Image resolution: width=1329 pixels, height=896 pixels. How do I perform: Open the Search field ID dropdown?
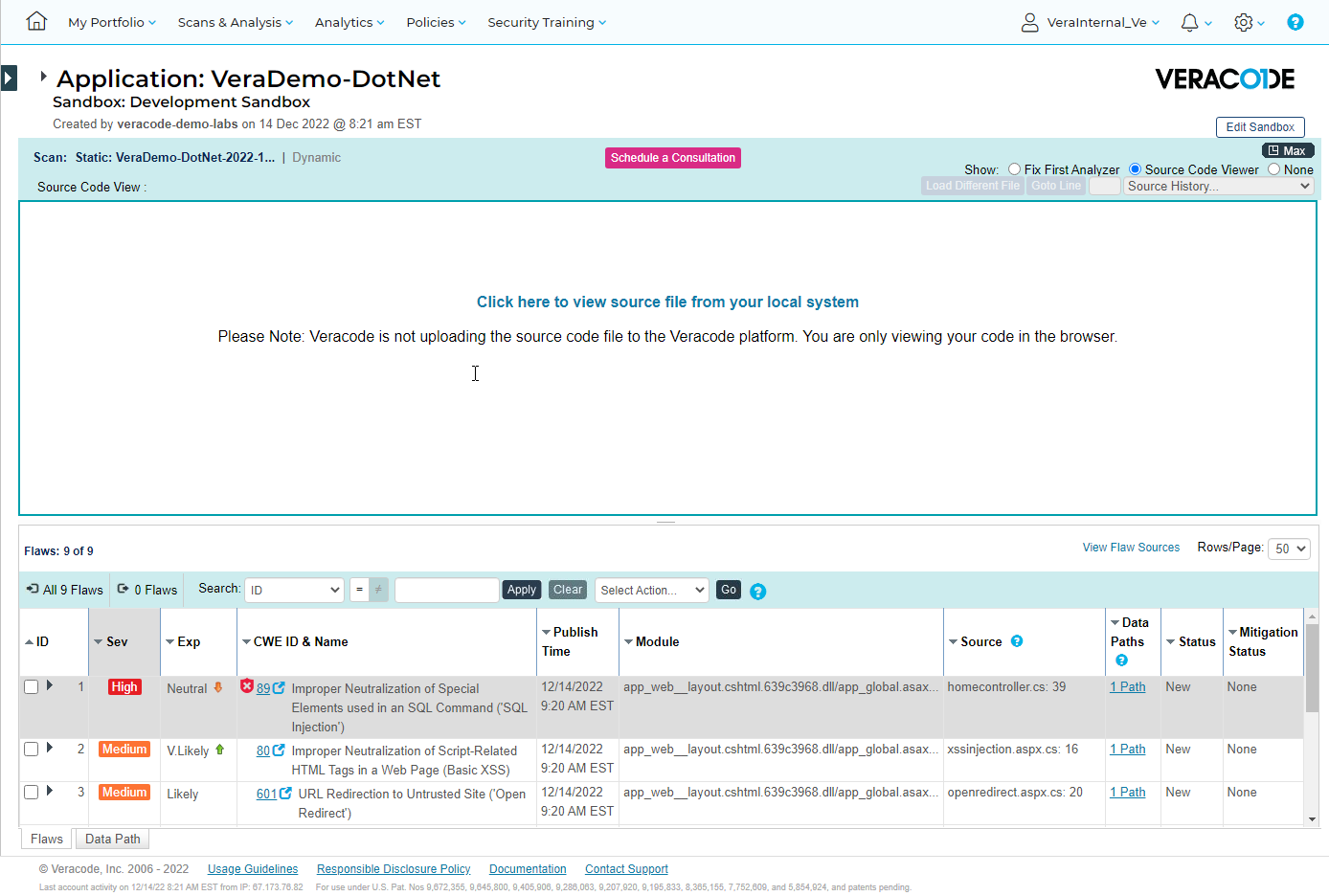(294, 590)
